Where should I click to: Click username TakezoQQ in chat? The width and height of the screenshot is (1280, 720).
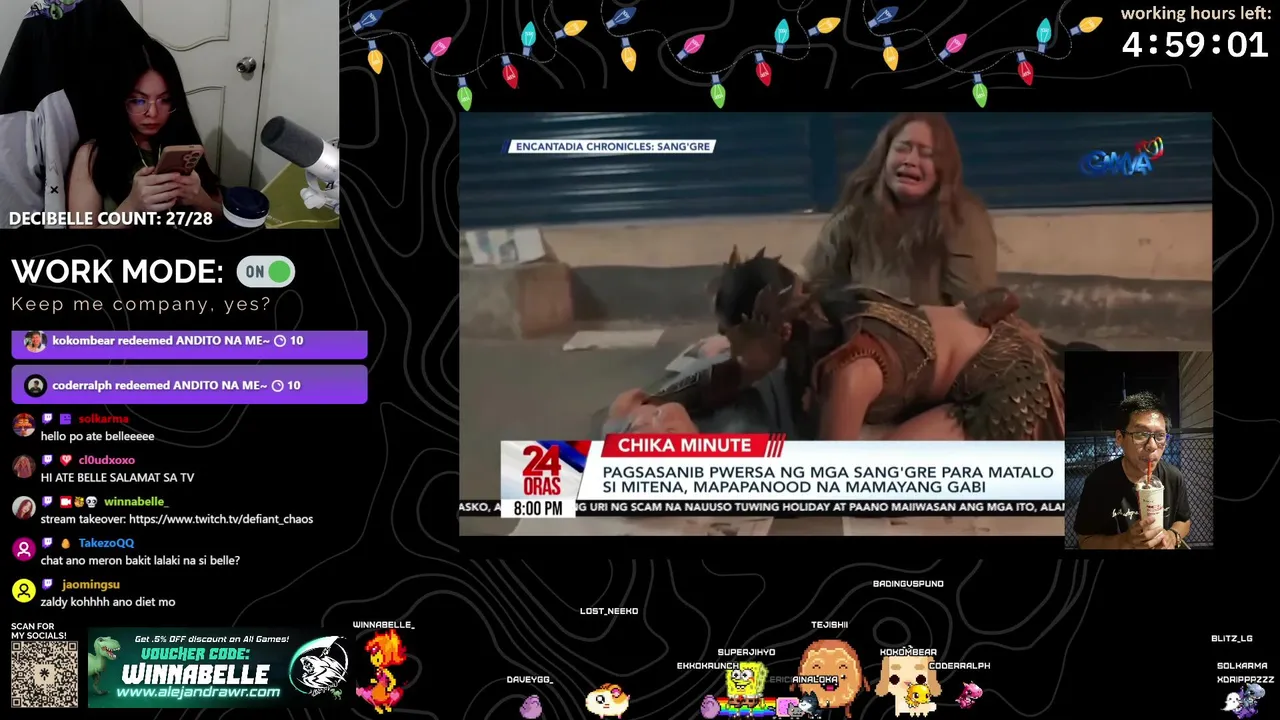coord(106,543)
